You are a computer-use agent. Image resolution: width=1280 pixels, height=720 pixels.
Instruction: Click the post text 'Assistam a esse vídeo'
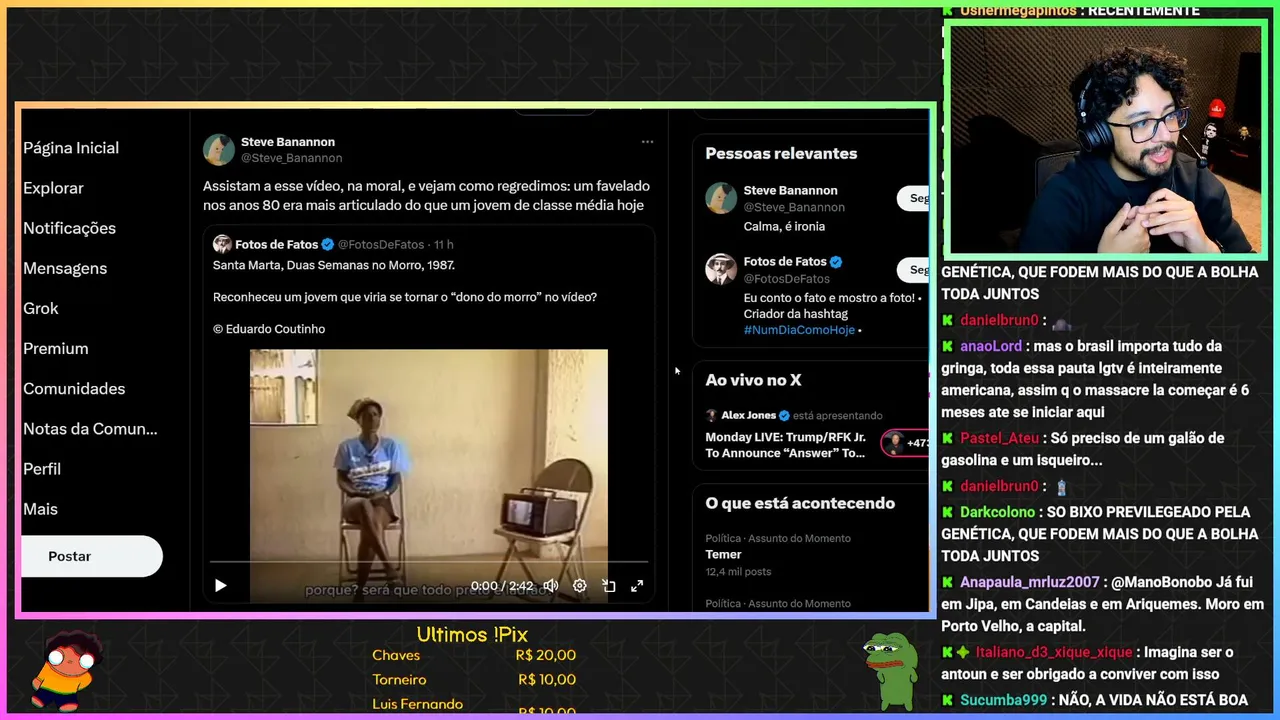[x=426, y=196]
